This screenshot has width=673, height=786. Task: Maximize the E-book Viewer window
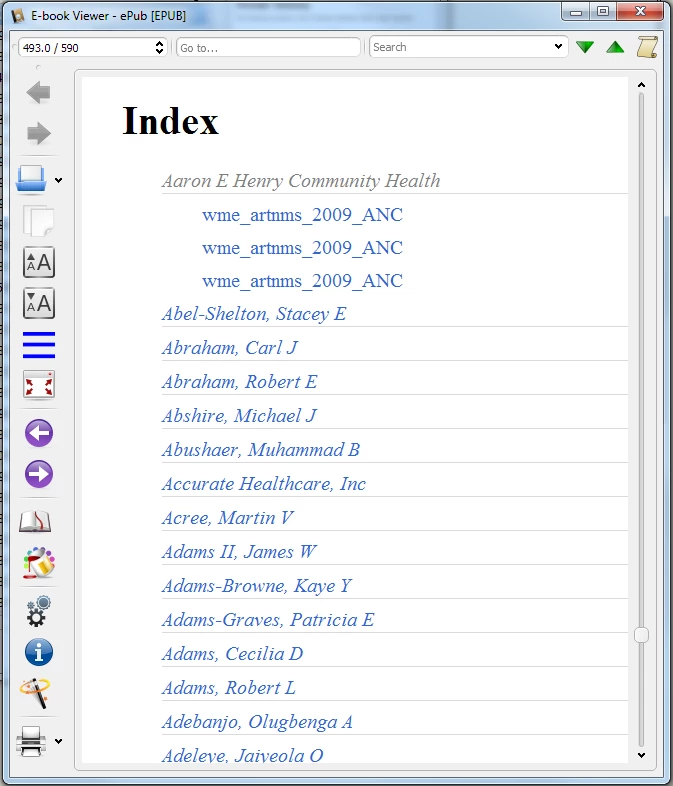coord(603,12)
